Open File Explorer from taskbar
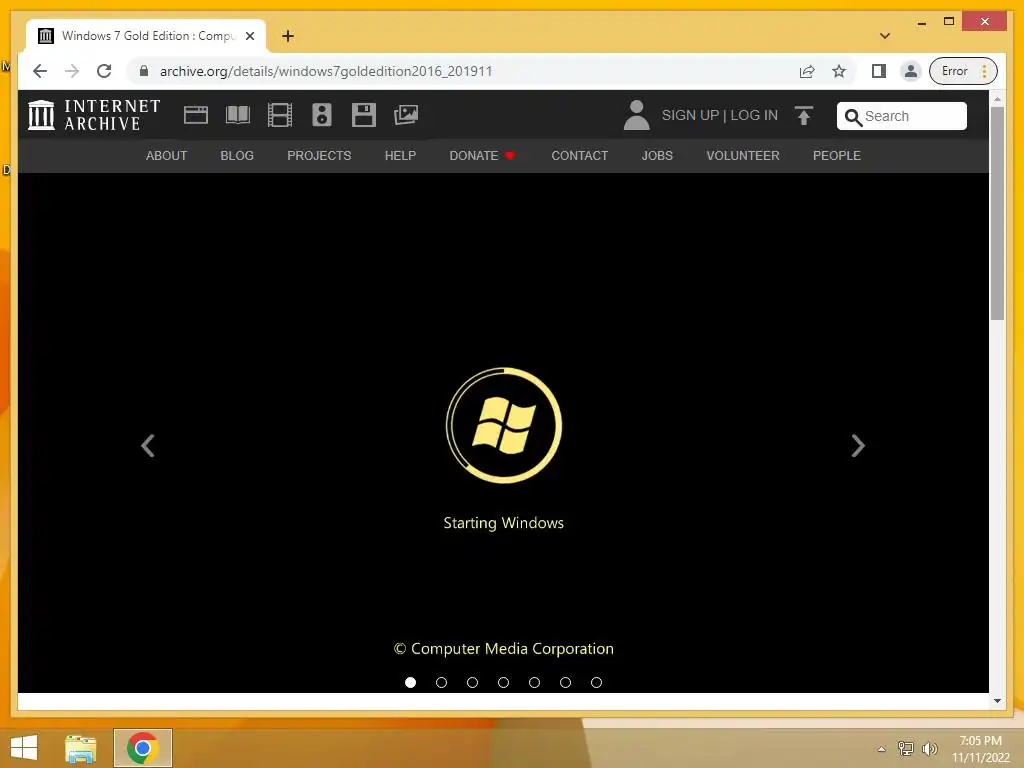This screenshot has width=1024, height=768. tap(81, 748)
